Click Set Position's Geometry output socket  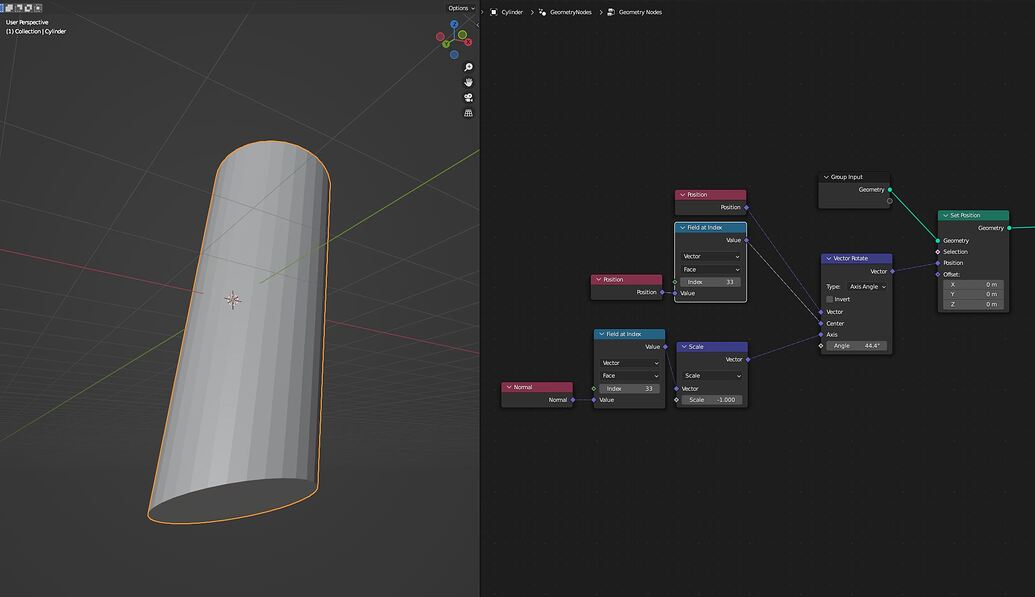tap(1009, 228)
